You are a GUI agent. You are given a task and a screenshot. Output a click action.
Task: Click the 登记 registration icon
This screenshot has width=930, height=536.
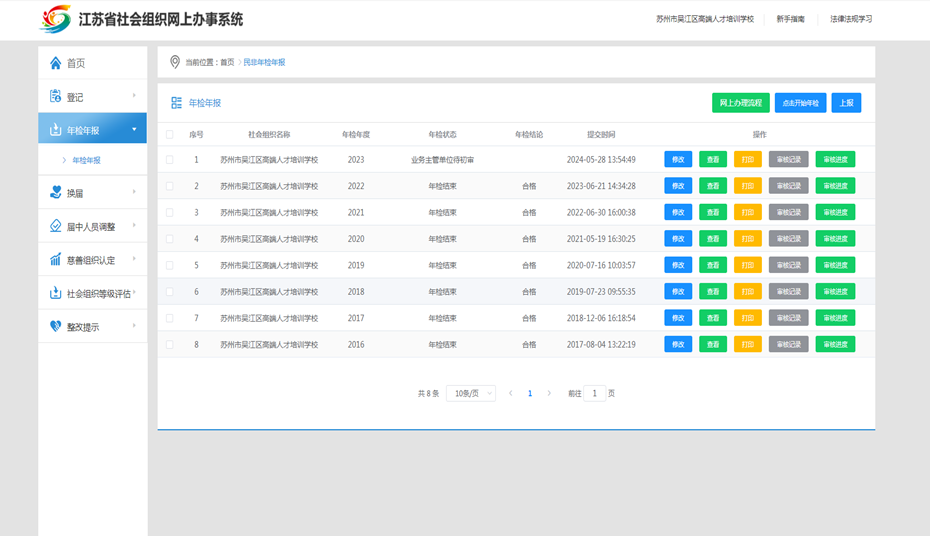(x=55, y=96)
